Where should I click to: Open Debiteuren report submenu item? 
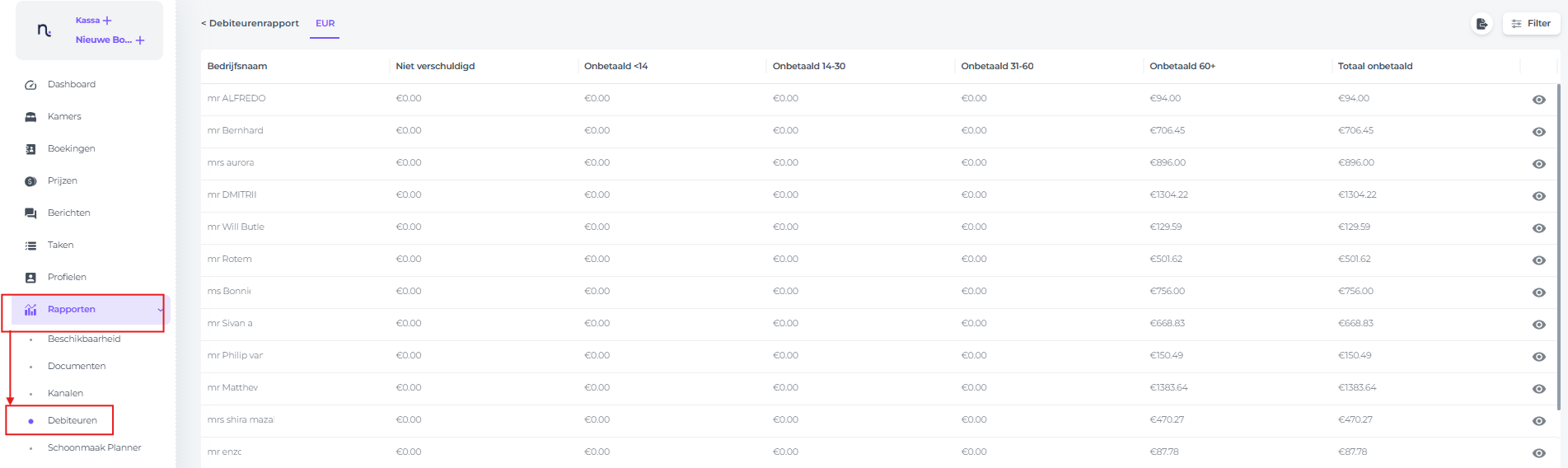73,420
